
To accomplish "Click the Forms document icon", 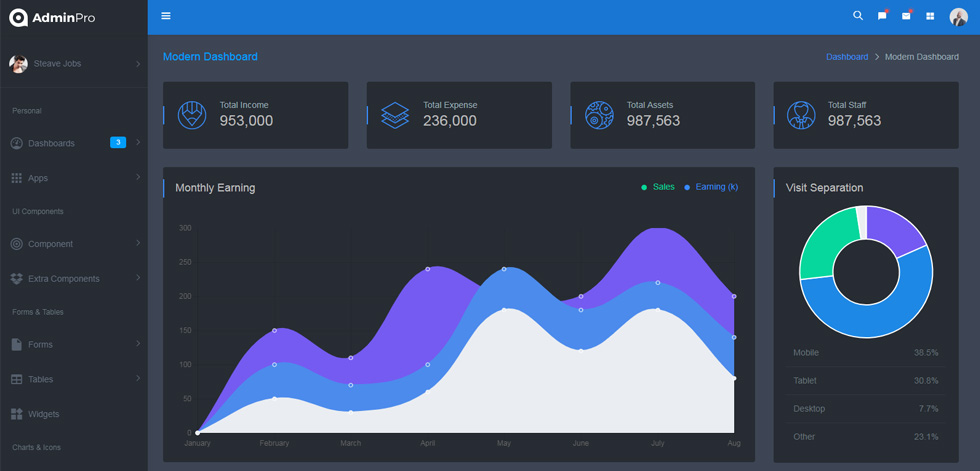I will (17, 344).
